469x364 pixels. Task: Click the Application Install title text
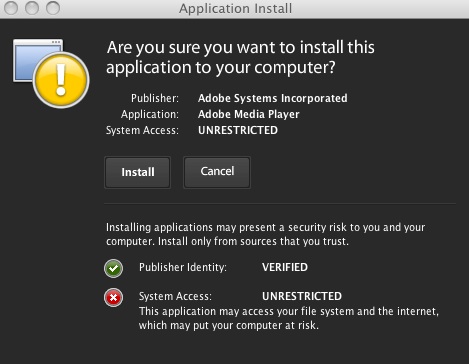235,8
